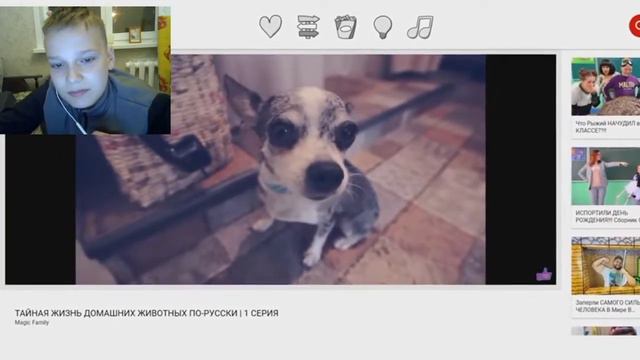Viewport: 640px width, 360px height.
Task: Click the music note icon
Action: pos(420,27)
